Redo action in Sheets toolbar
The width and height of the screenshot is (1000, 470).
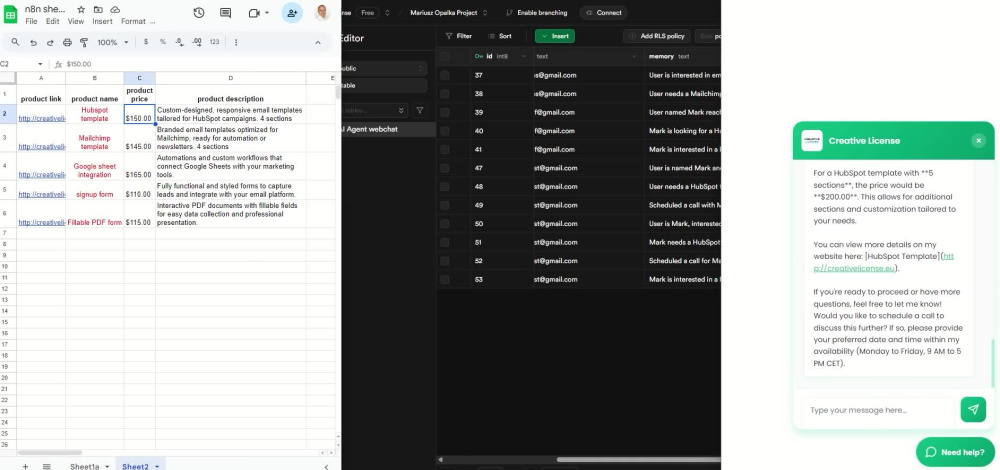coord(50,42)
